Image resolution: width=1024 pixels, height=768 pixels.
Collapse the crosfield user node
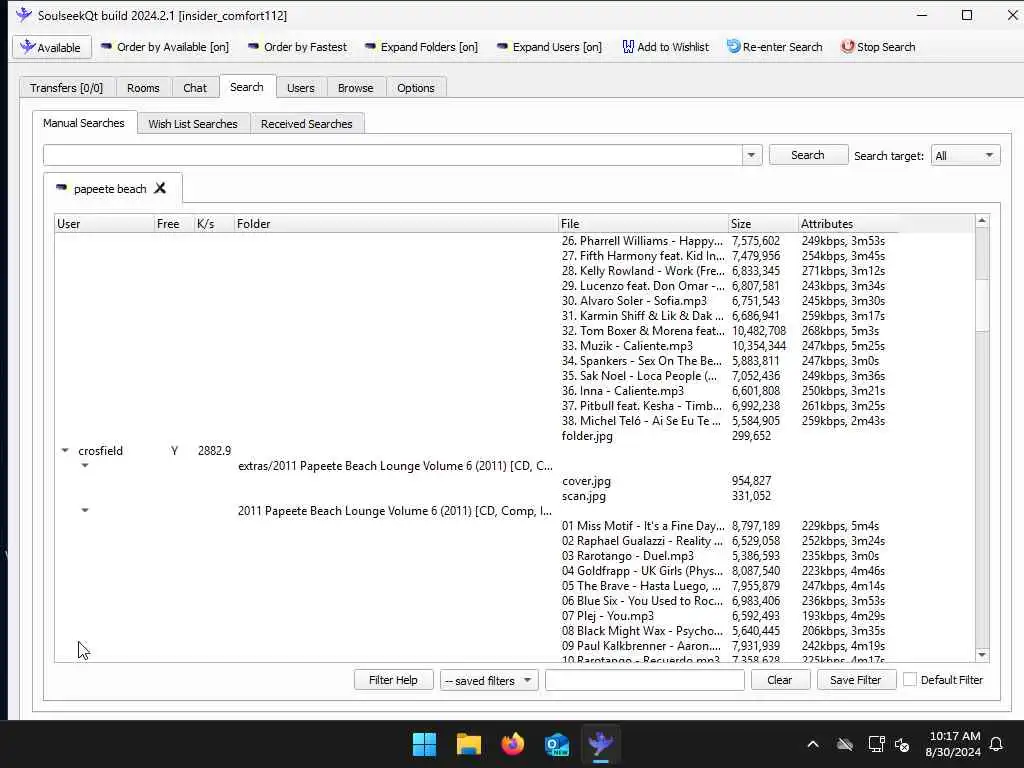(65, 451)
